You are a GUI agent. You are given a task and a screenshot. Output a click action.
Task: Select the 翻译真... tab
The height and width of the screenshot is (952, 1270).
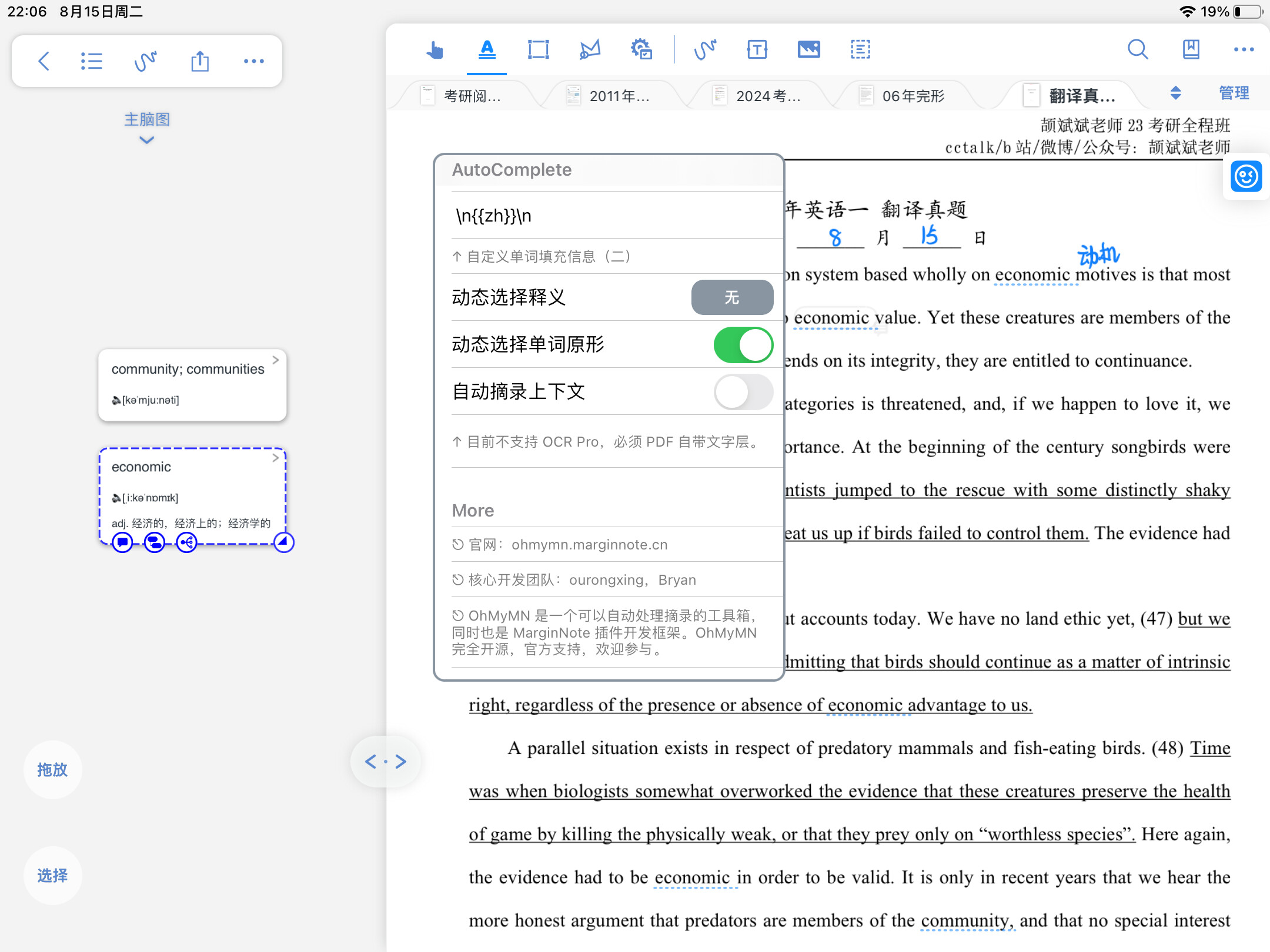click(x=1070, y=96)
